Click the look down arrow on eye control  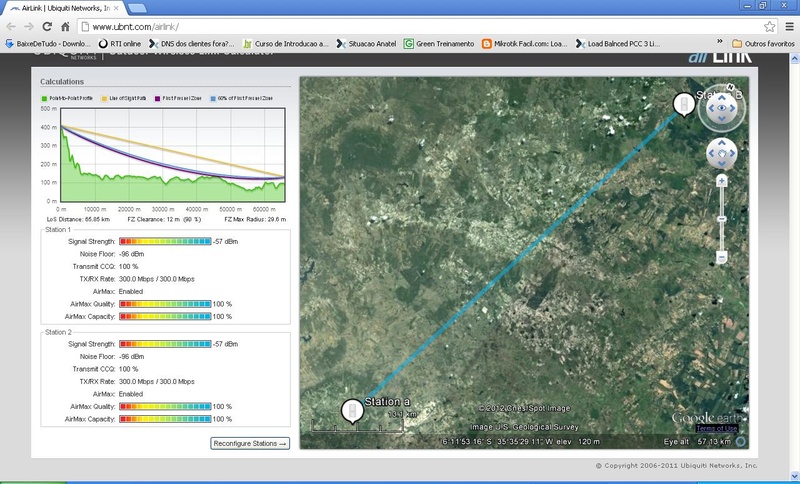[x=722, y=119]
